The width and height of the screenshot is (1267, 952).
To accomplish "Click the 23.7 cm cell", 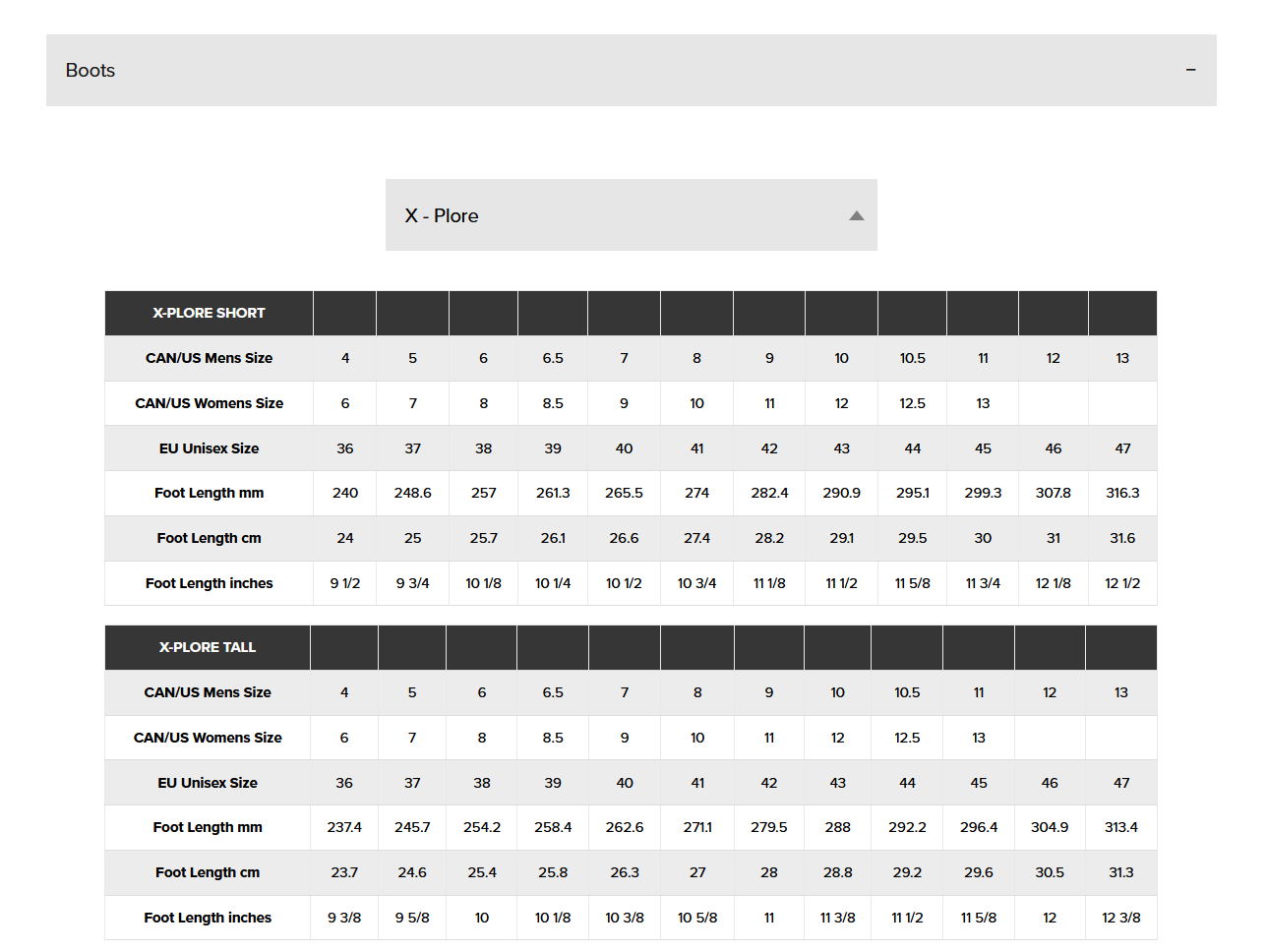I will coord(344,872).
